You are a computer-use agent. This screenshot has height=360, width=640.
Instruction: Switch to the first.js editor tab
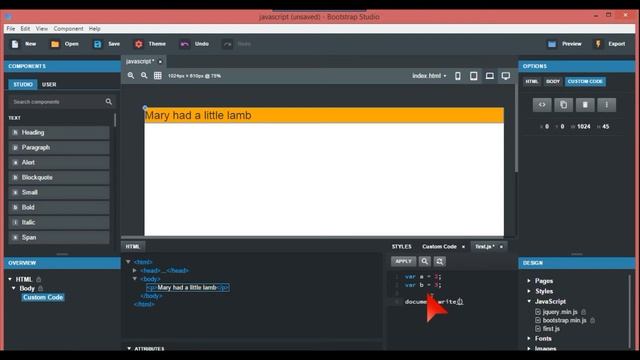coord(485,247)
